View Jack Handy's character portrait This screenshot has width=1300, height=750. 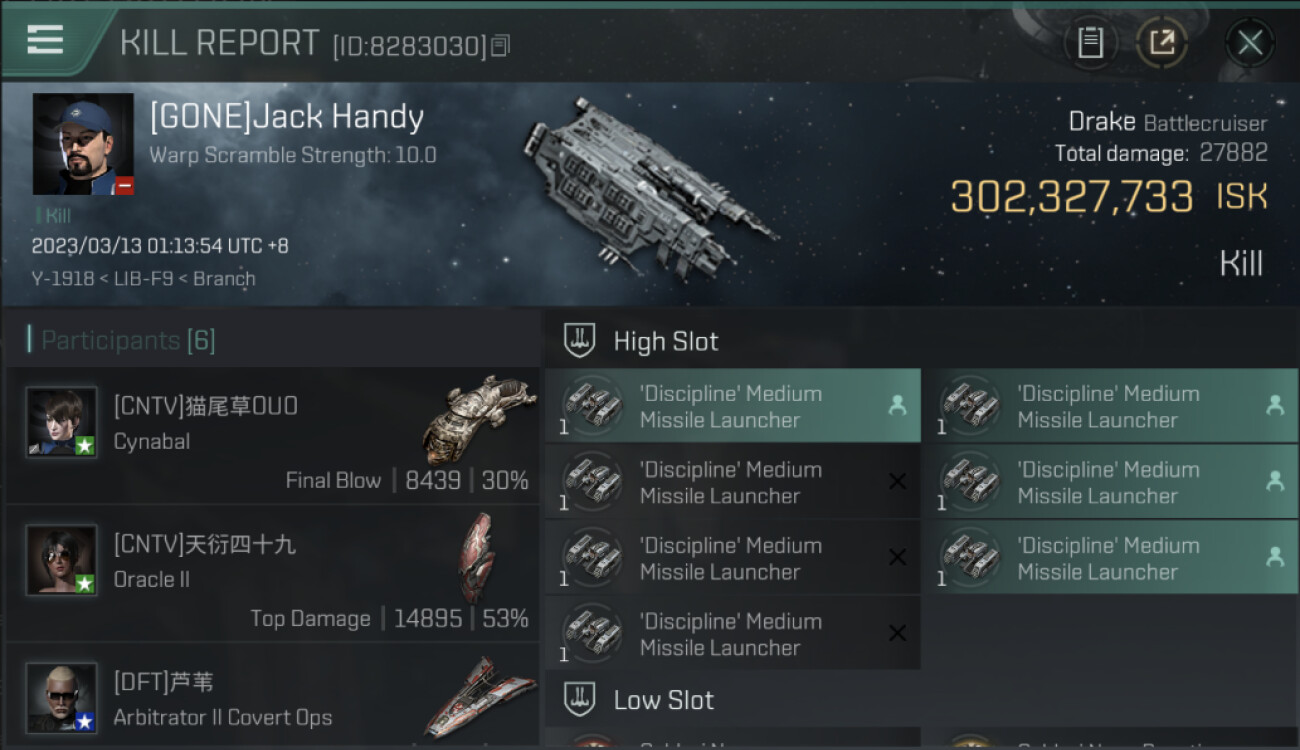coord(83,144)
